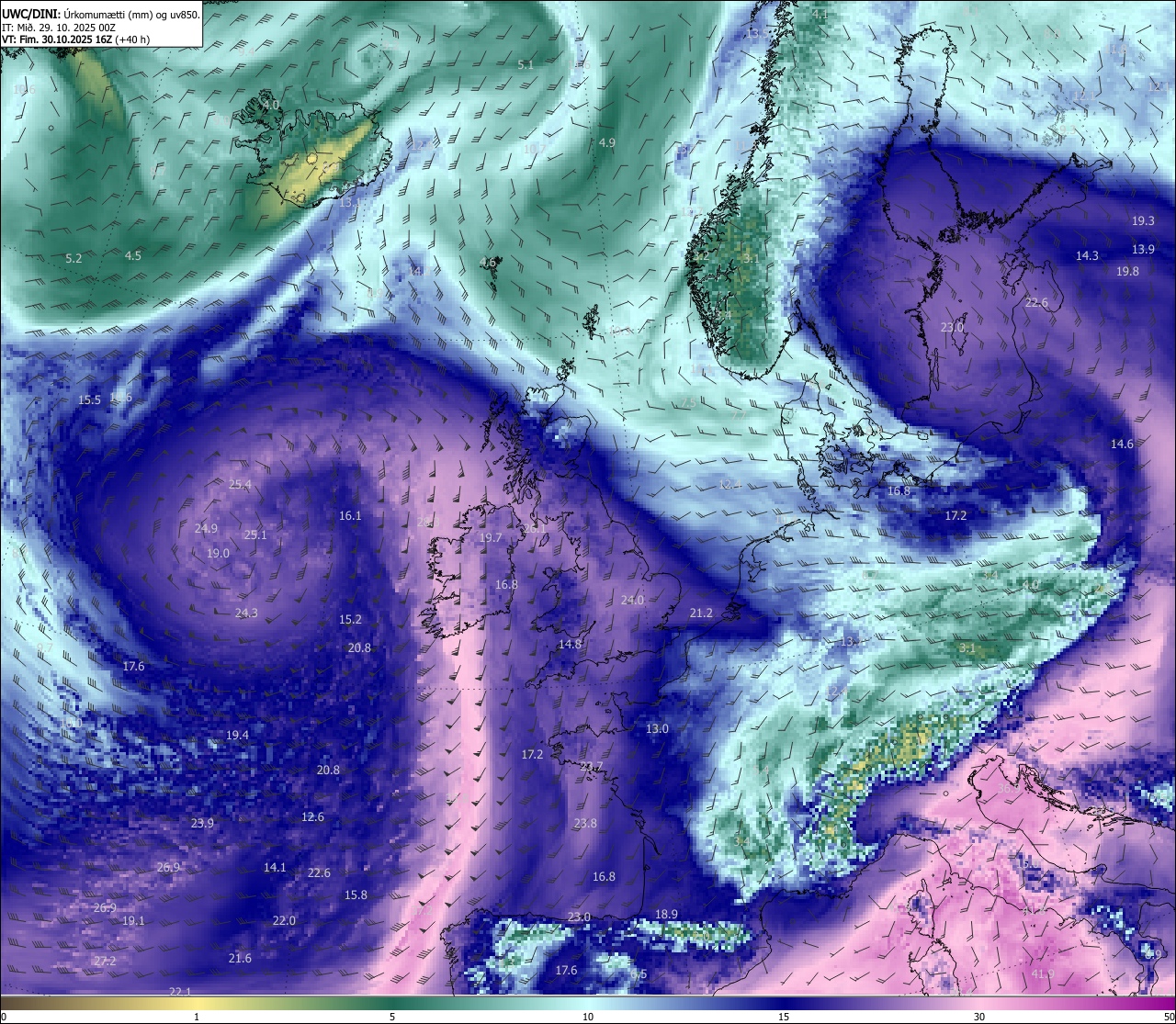Click the 5.1 value north of Iceland
Screen dimensions: 1176x1024
click(x=526, y=65)
